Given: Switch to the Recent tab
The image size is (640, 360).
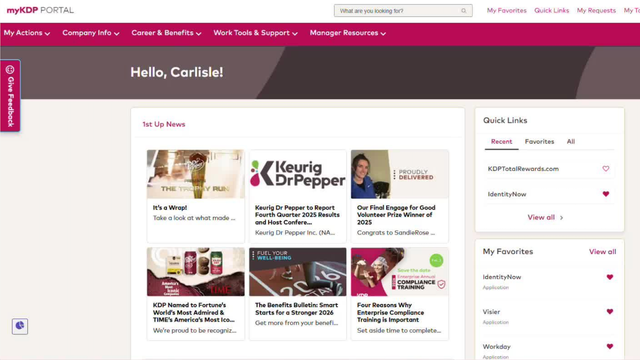Looking at the screenshot, I should click(x=501, y=142).
